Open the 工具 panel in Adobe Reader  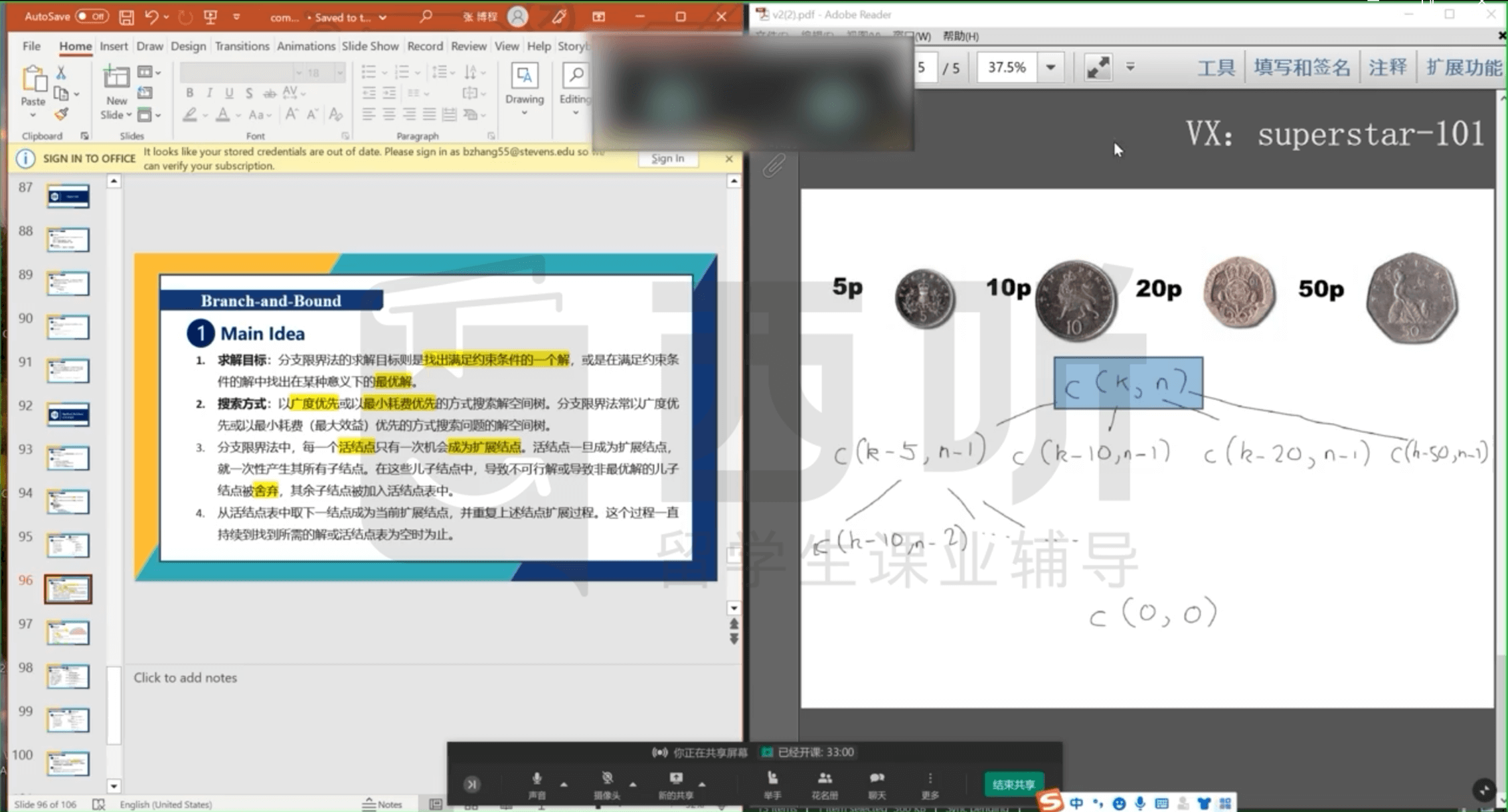(x=1216, y=67)
